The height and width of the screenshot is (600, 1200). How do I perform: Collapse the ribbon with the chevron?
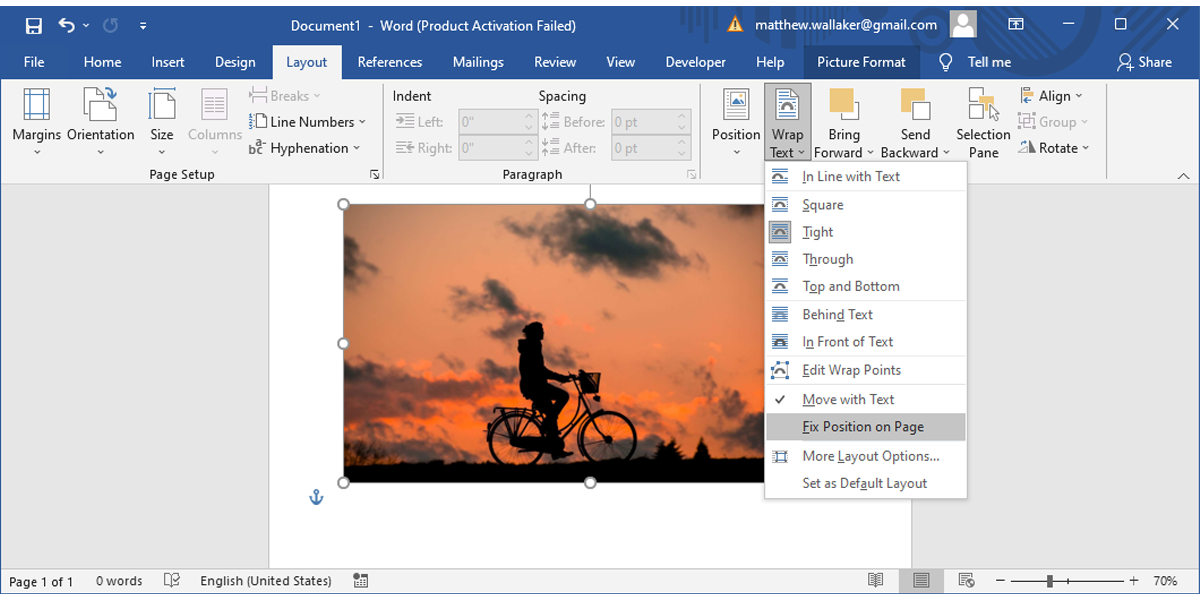point(1184,175)
